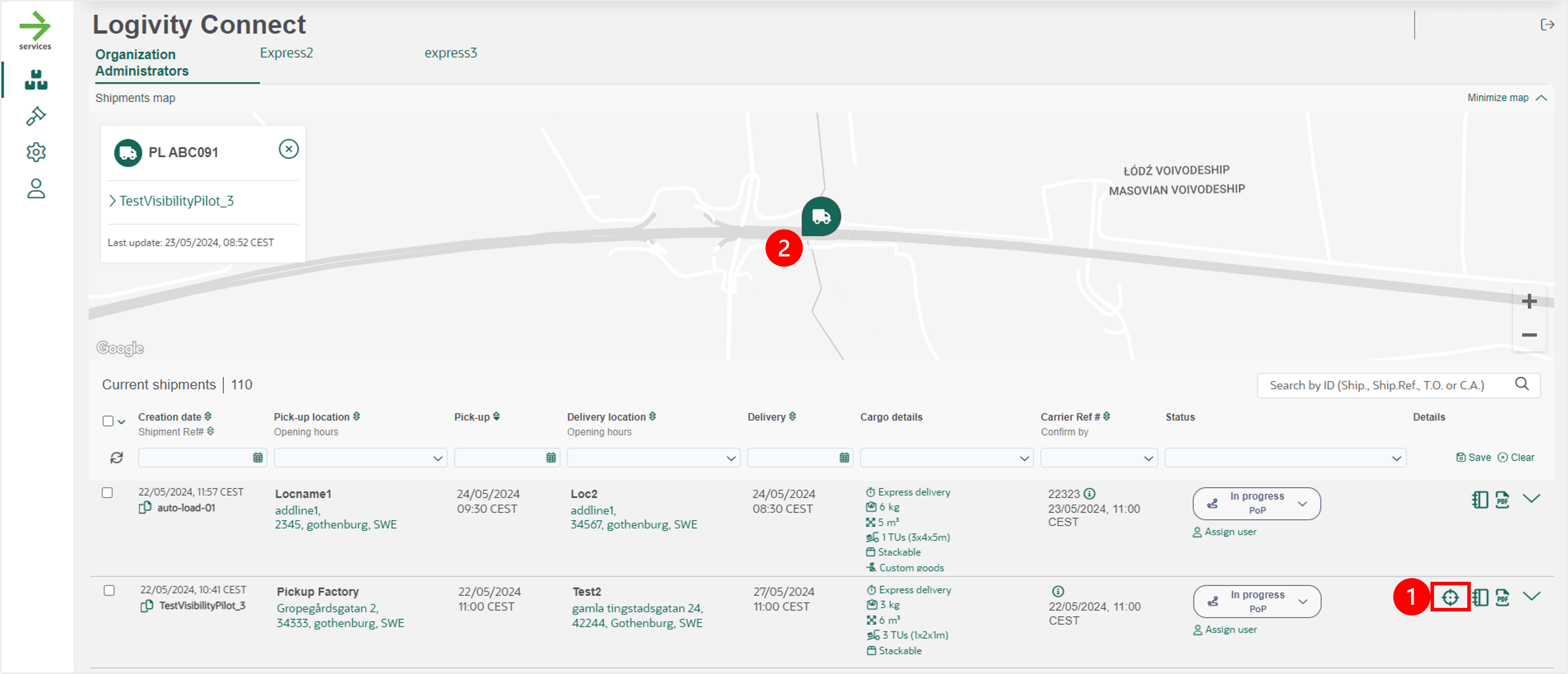This screenshot has width=1568, height=674.
Task: Clear the current filters
Action: pos(1515,457)
